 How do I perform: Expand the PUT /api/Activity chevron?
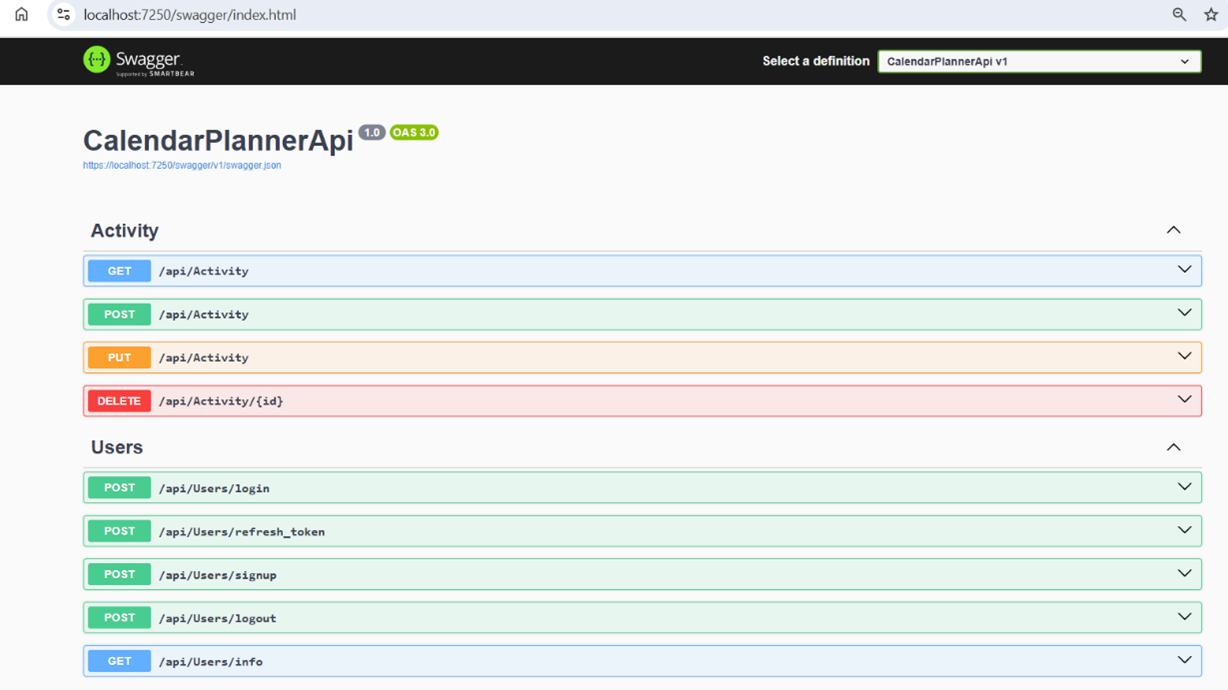coord(1184,356)
